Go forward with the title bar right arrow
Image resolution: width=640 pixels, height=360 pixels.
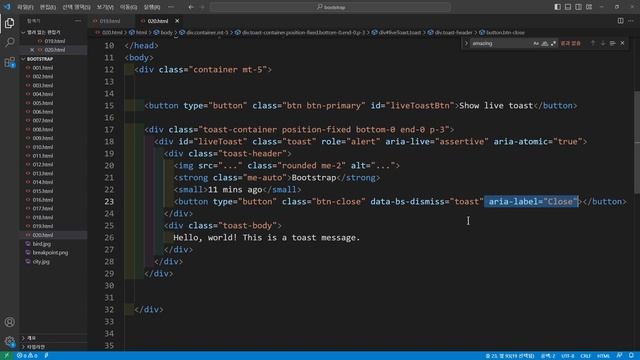pyautogui.click(x=202, y=7)
